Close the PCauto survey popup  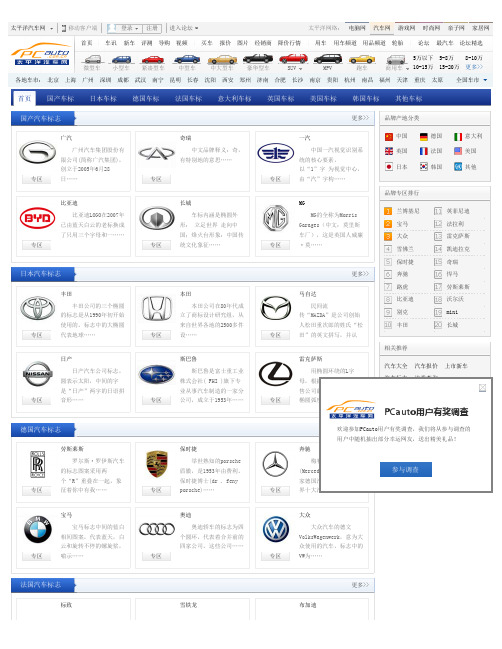point(482,388)
